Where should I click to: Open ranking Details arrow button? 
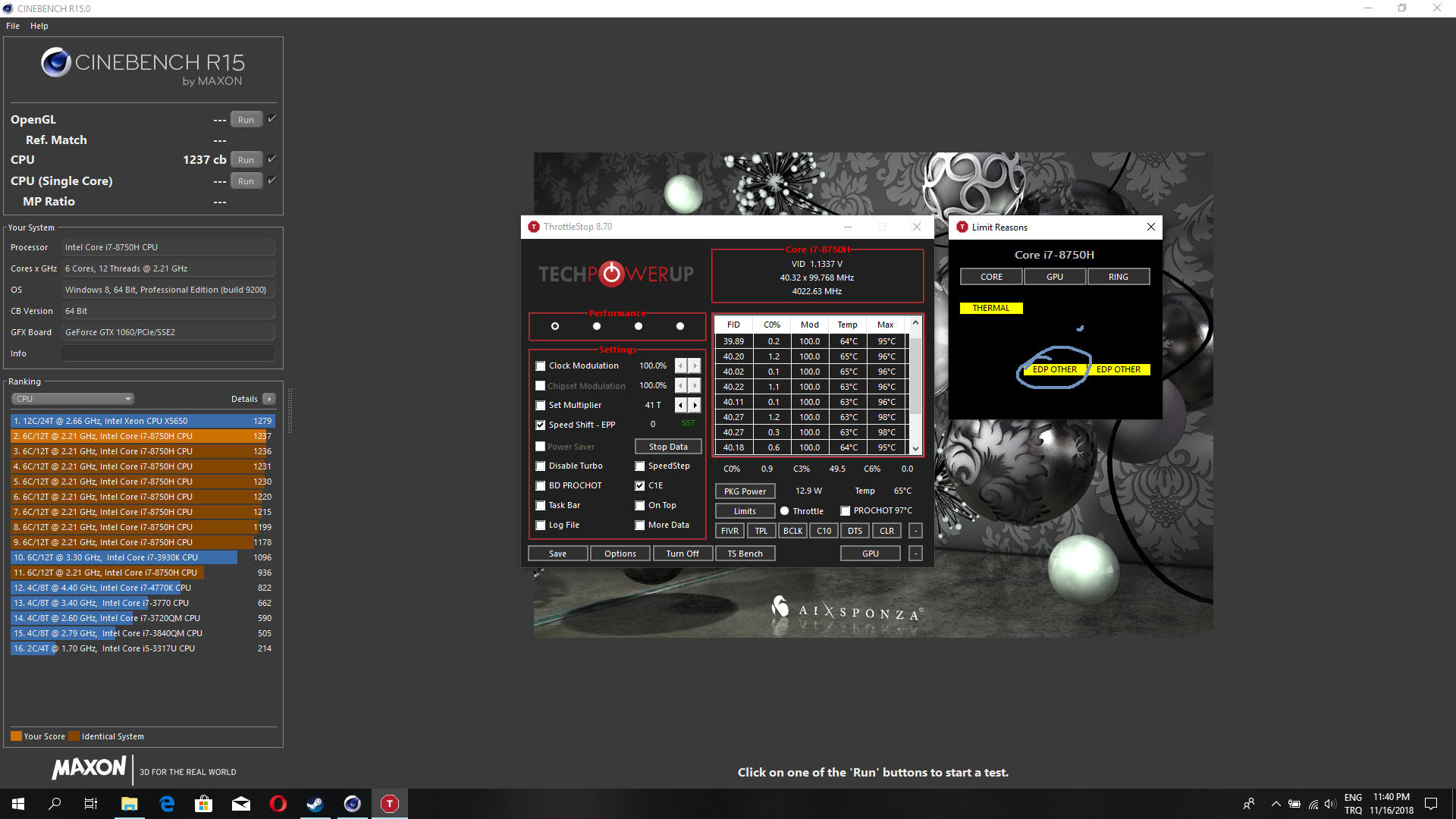(269, 399)
